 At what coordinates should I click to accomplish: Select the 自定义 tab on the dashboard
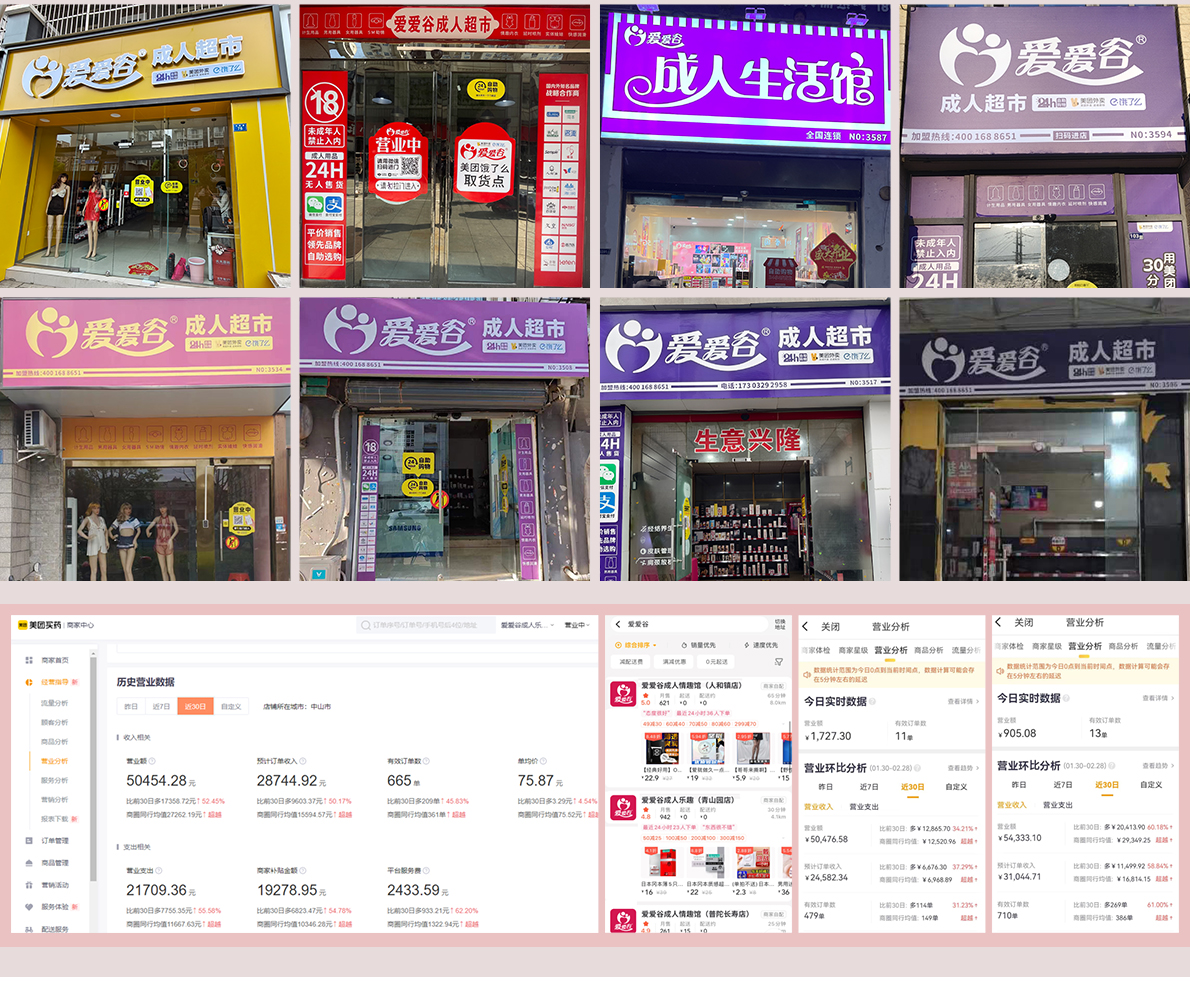point(231,706)
